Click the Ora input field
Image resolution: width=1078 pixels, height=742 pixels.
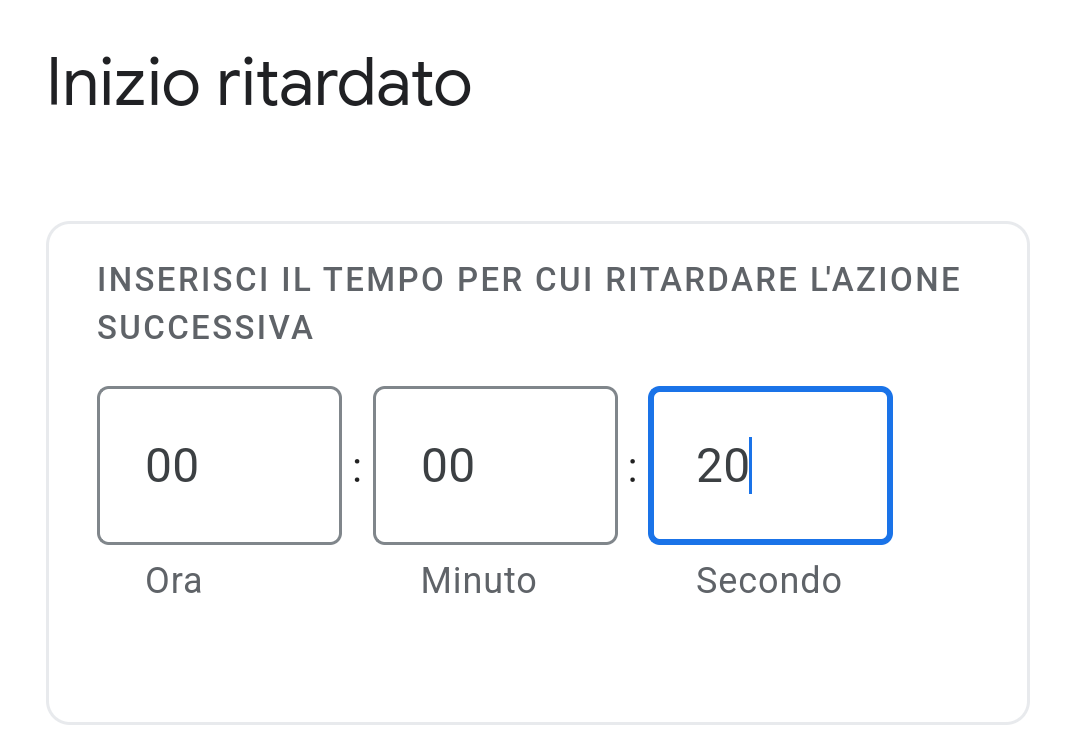point(219,465)
